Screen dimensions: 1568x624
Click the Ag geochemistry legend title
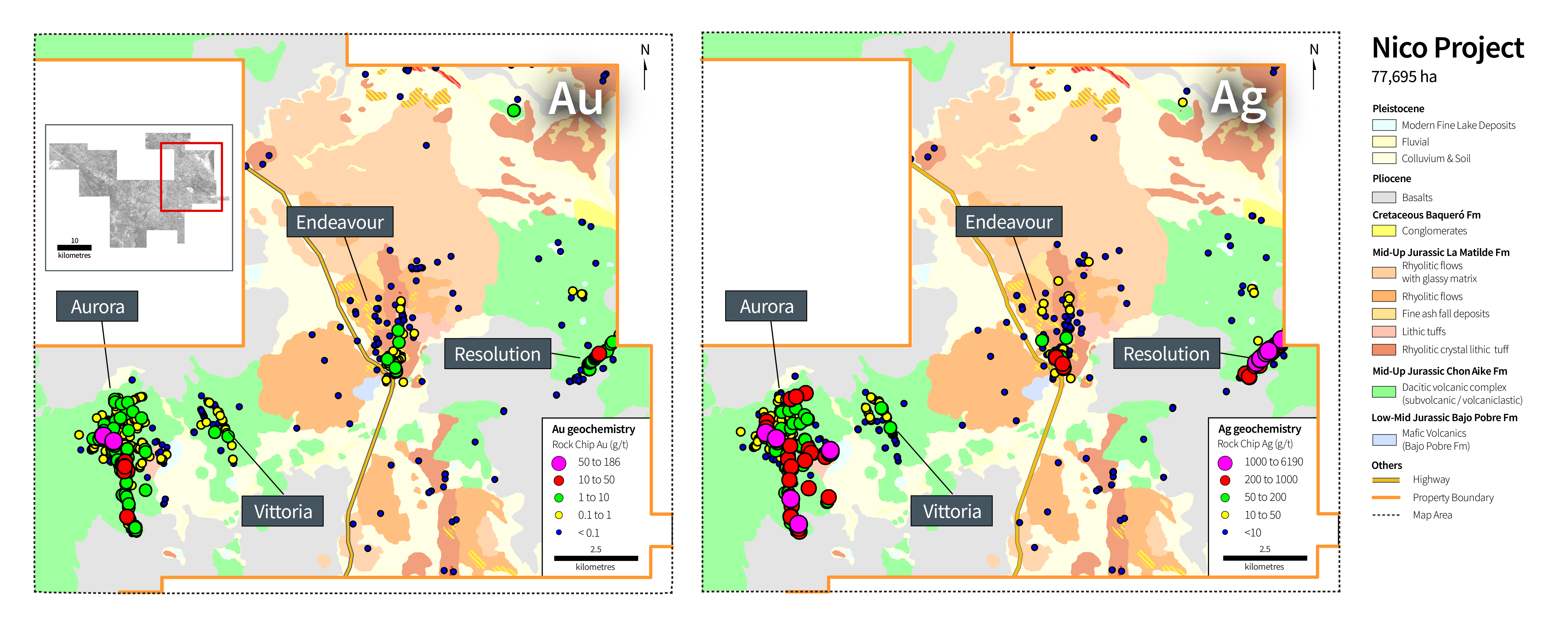click(x=1259, y=429)
